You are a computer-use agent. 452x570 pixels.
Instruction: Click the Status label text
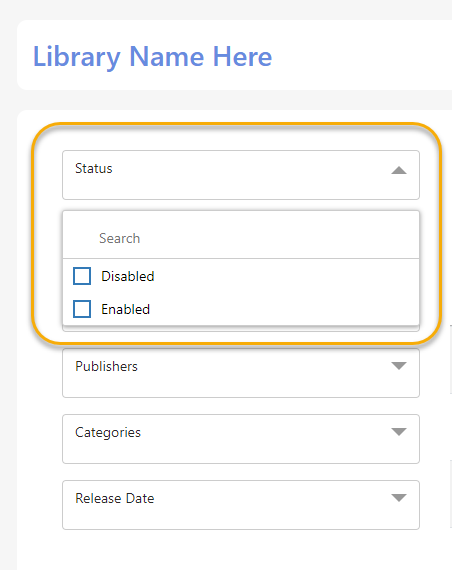[93, 169]
